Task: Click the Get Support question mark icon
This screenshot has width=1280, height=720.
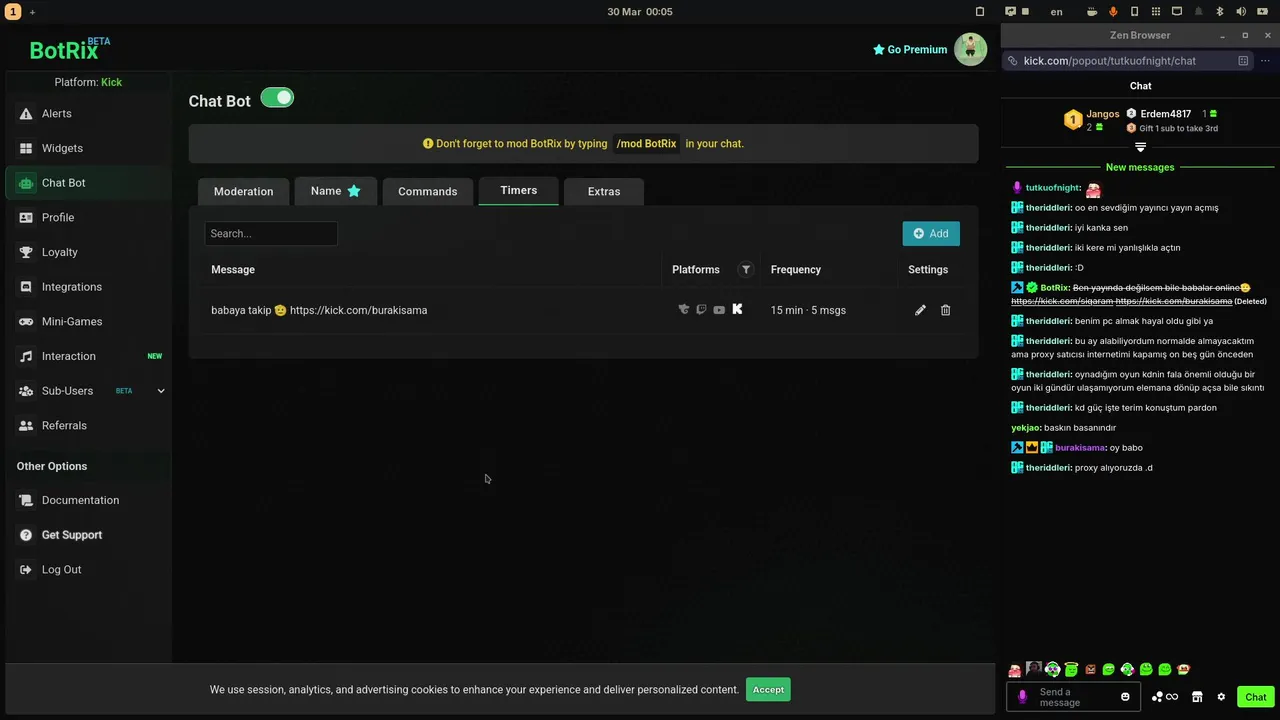Action: pyautogui.click(x=26, y=535)
